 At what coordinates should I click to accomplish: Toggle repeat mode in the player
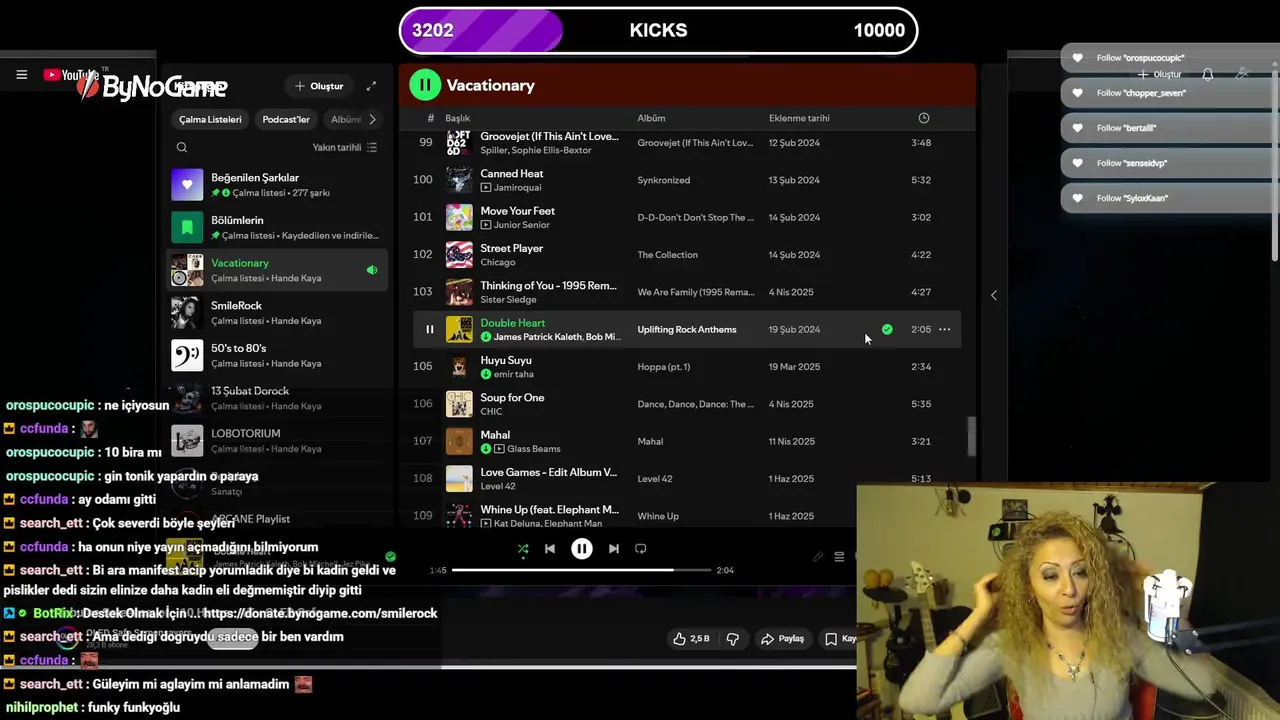(x=641, y=548)
